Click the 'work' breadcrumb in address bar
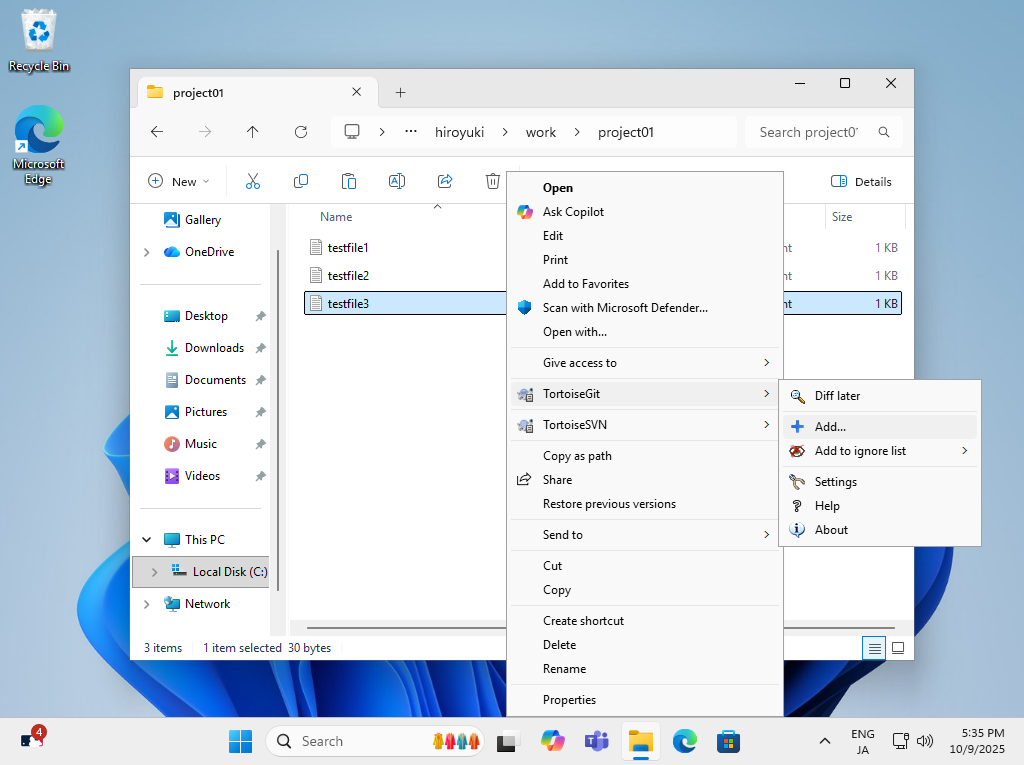 coord(541,132)
